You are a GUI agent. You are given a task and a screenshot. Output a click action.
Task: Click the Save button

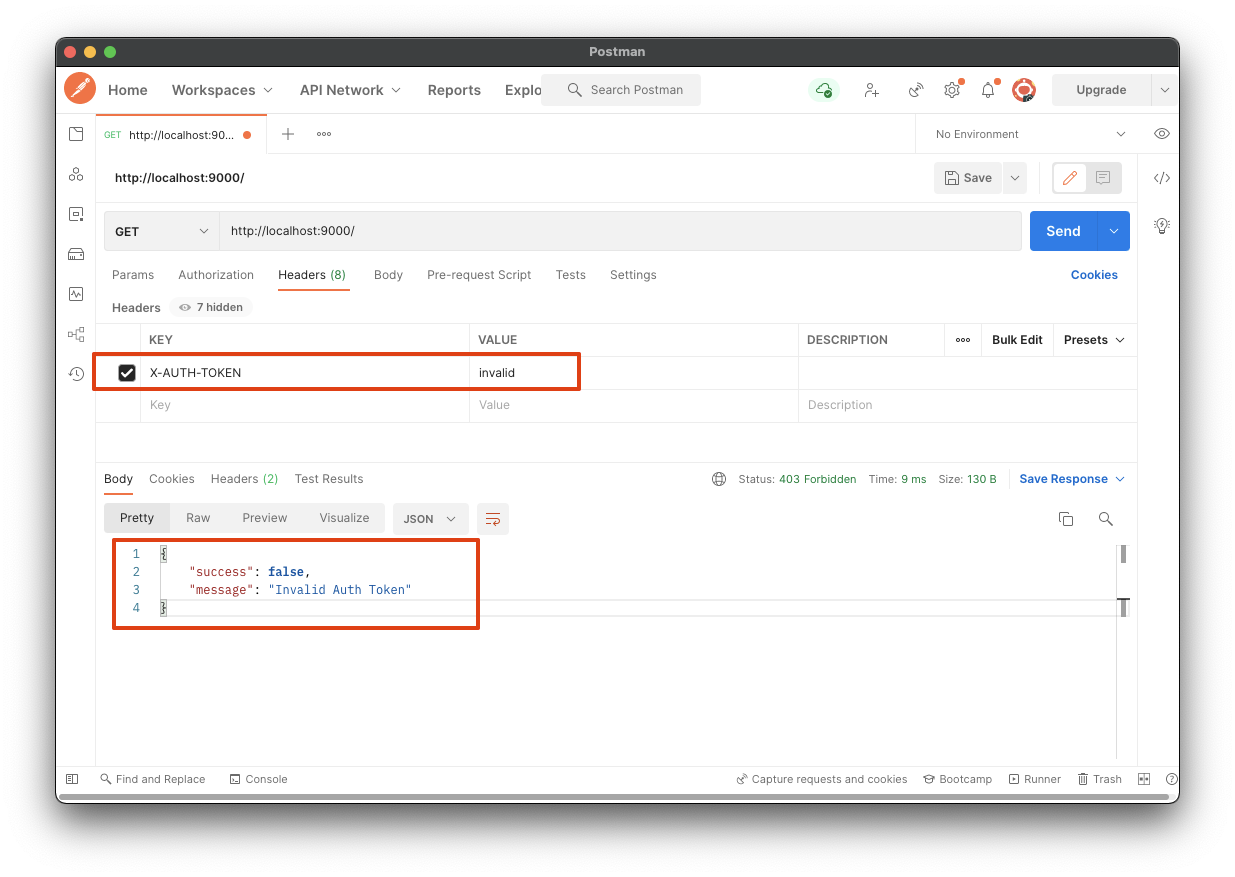tap(968, 178)
